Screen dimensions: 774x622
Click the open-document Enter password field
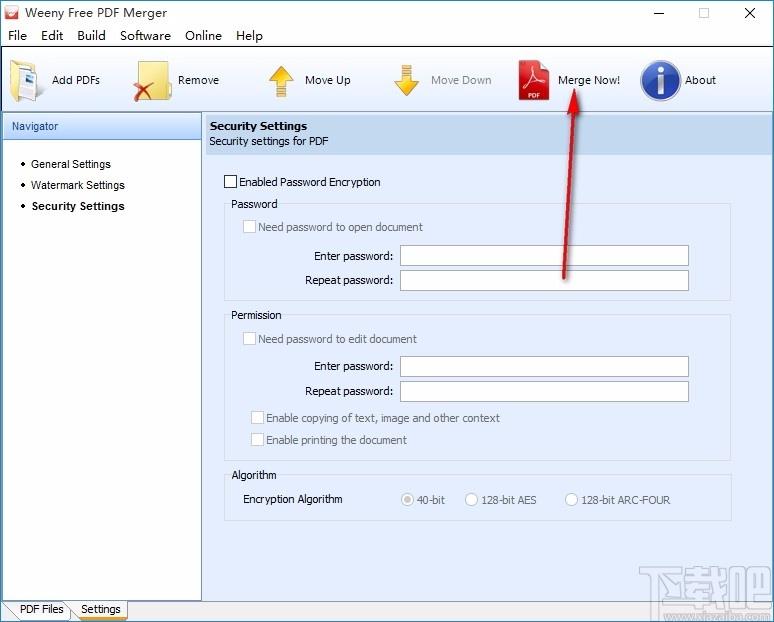click(544, 256)
